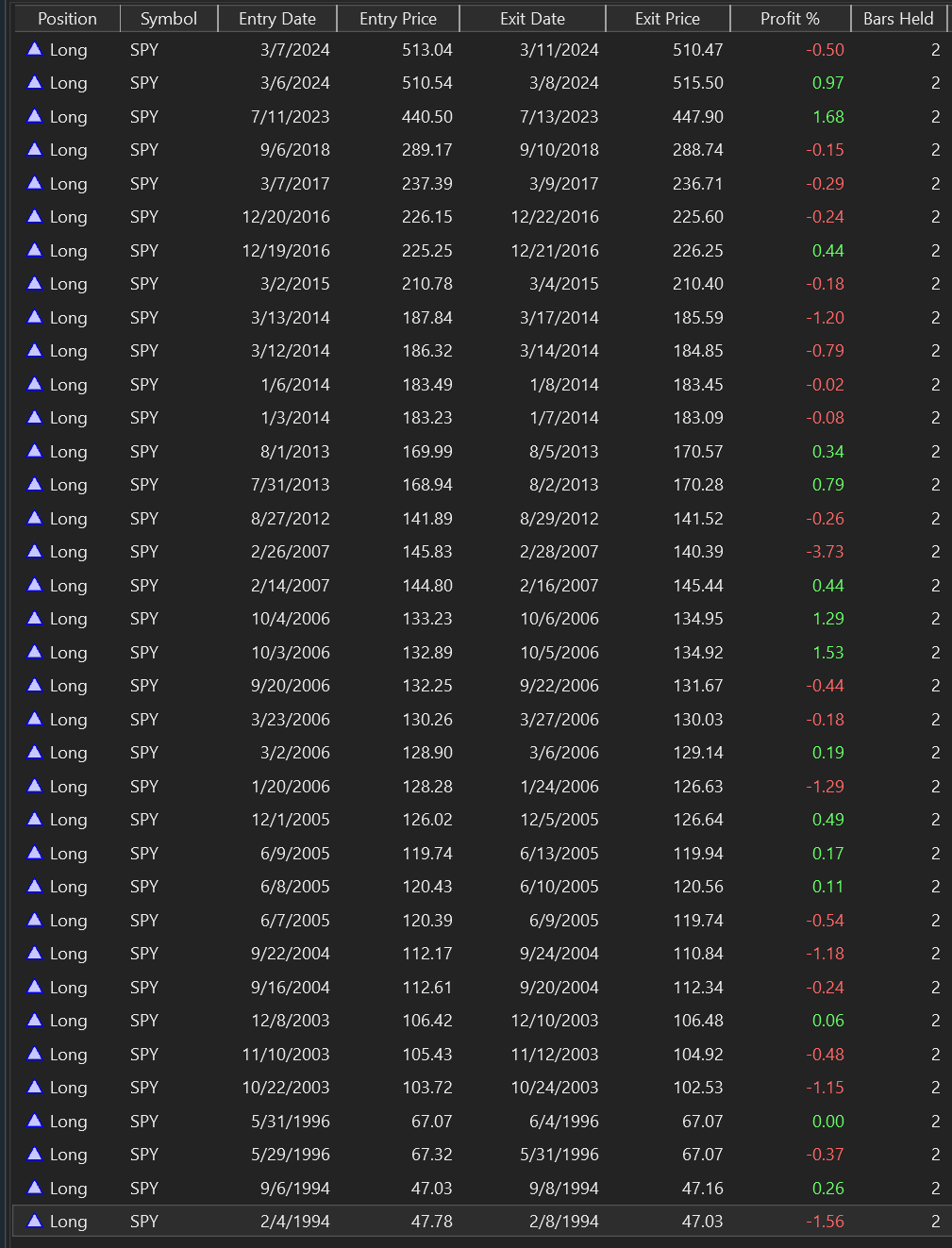Select exit price 183.45
This screenshot has width=952, height=1248.
point(698,385)
